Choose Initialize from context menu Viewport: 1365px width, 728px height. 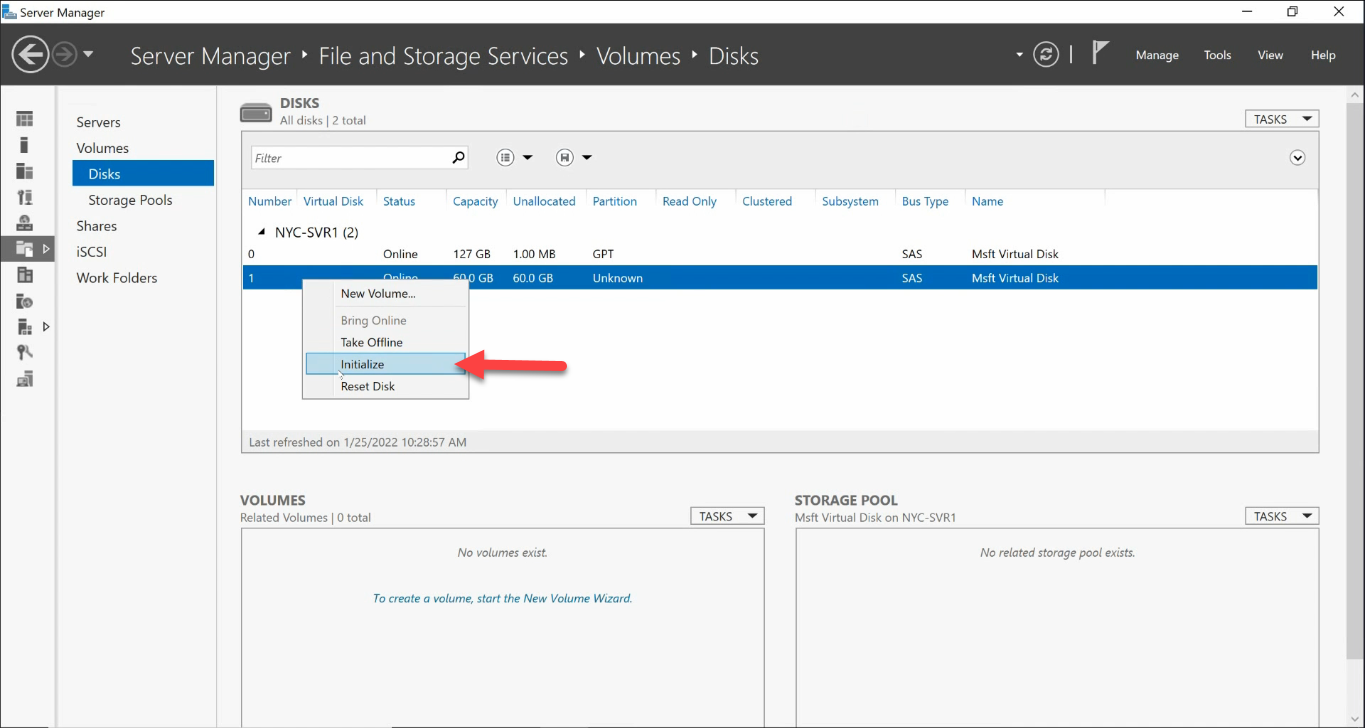pos(385,364)
